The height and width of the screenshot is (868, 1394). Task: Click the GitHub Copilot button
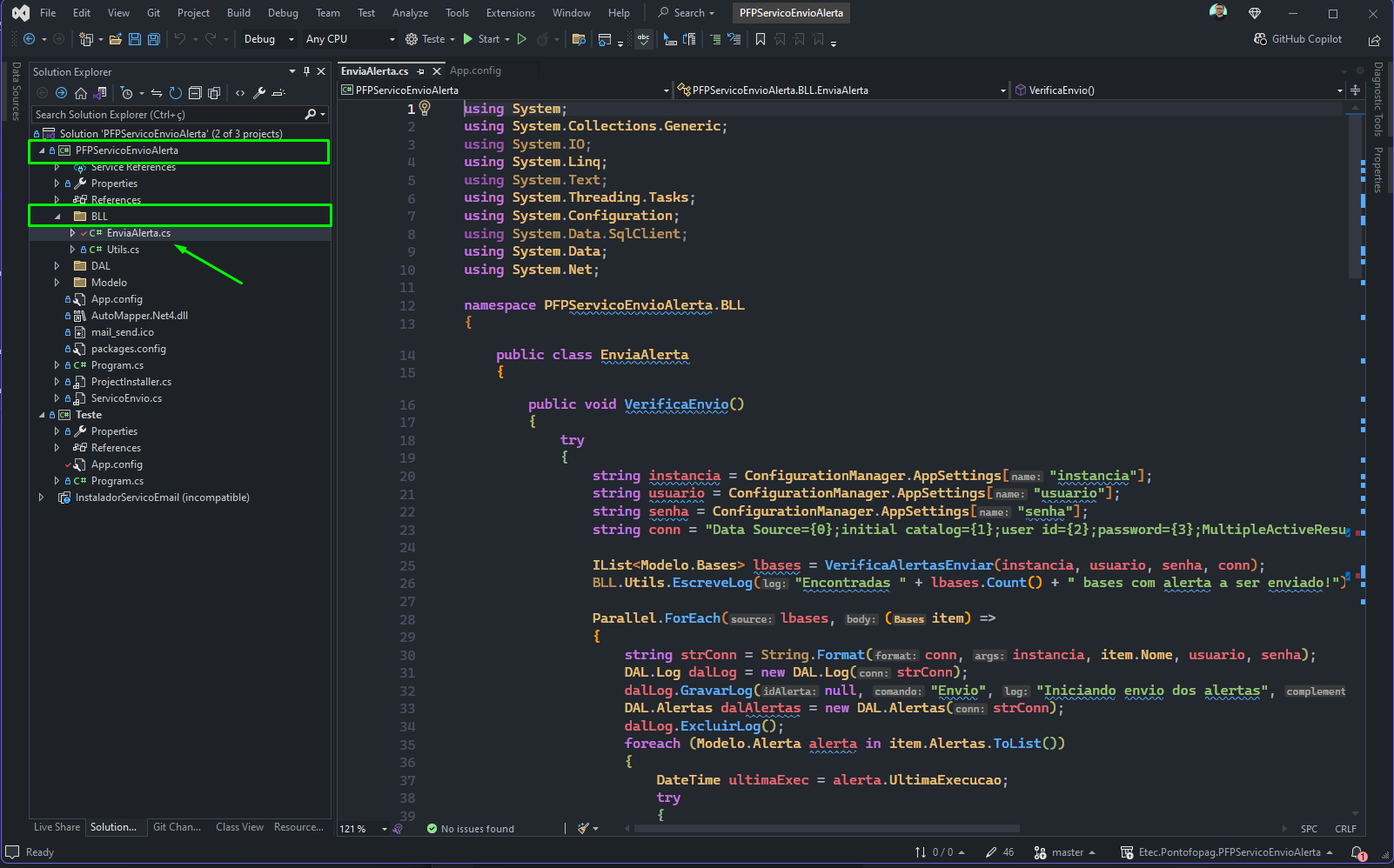(x=1297, y=39)
